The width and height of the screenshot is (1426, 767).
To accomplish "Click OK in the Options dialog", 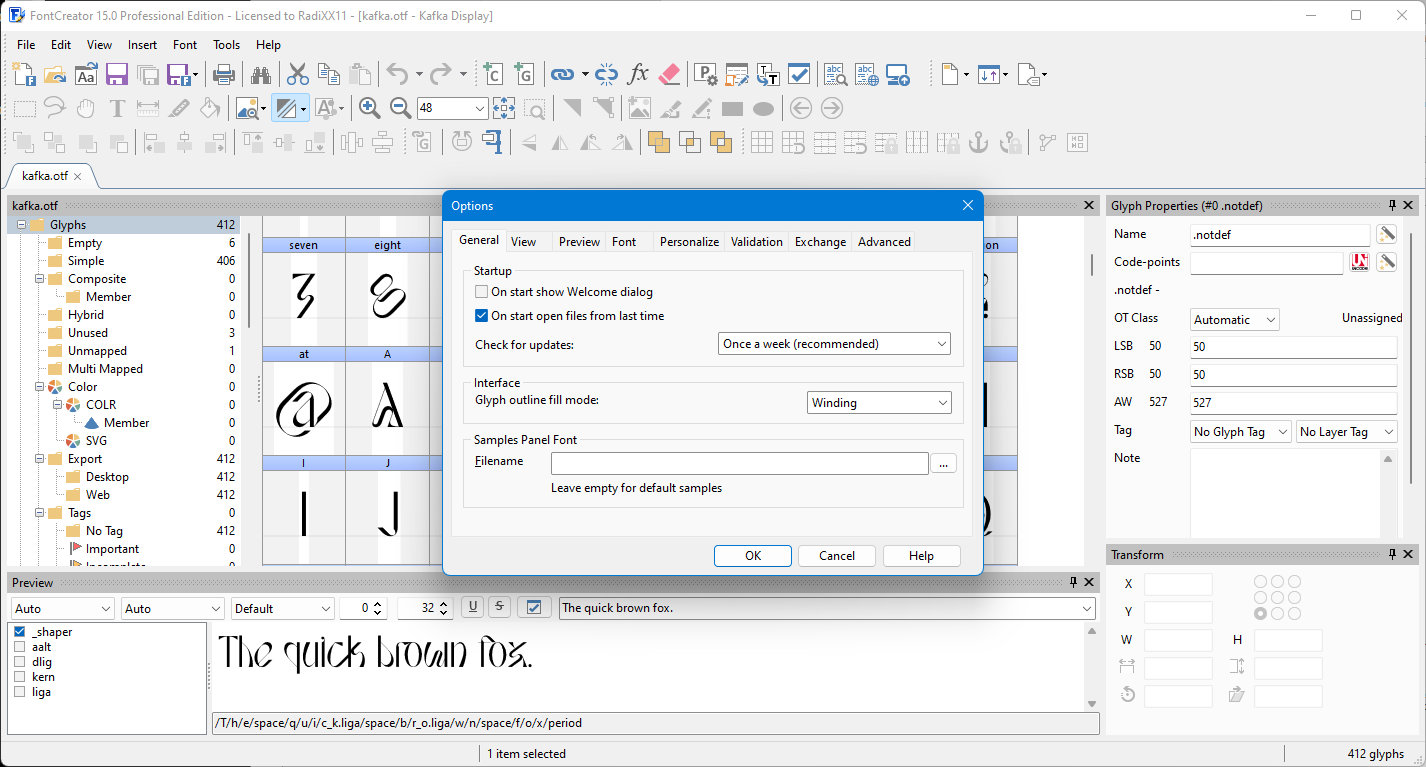I will click(753, 556).
